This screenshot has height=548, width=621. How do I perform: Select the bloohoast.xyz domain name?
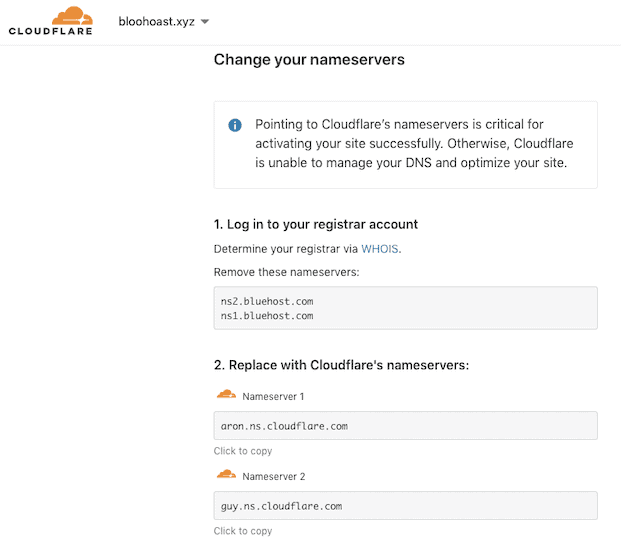157,21
